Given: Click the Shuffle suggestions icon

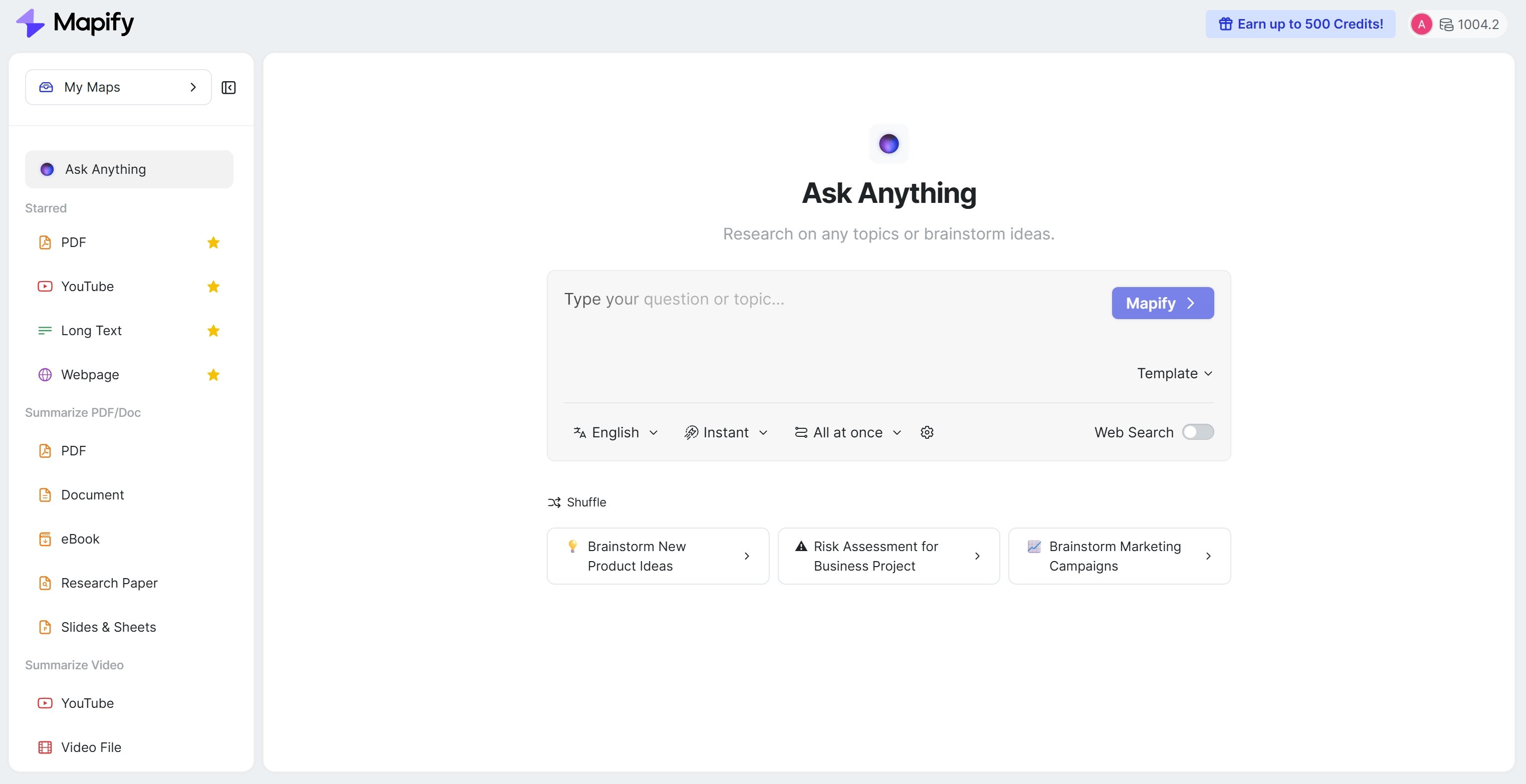Looking at the screenshot, I should [x=554, y=502].
